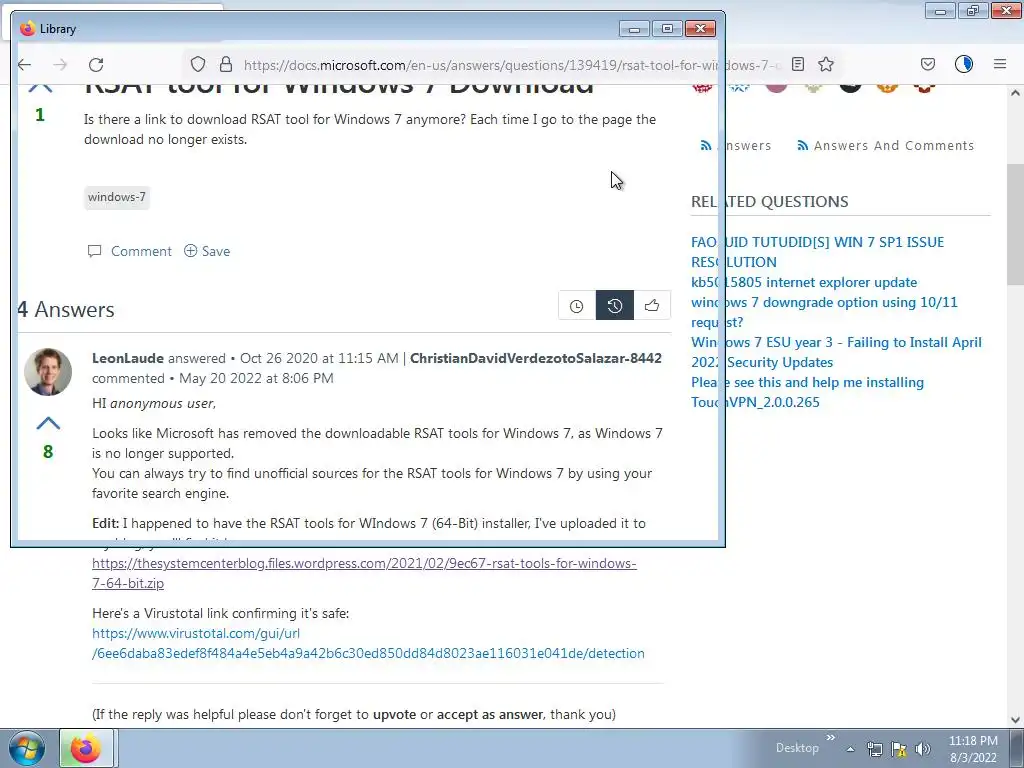This screenshot has width=1024, height=768.
Task: Add a Comment on the question
Action: pyautogui.click(x=130, y=251)
